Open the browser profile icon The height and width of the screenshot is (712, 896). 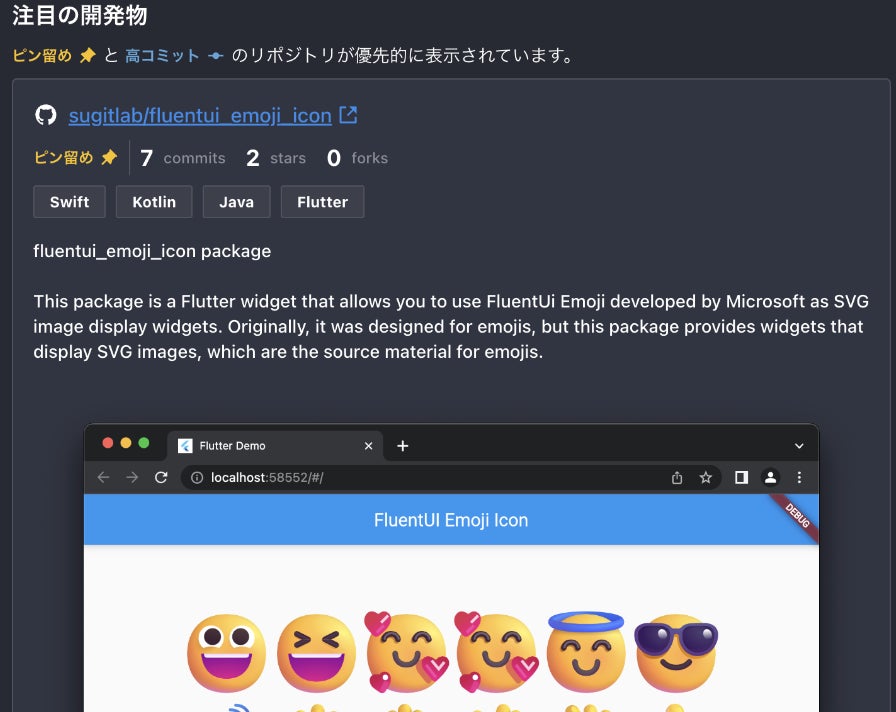(770, 477)
